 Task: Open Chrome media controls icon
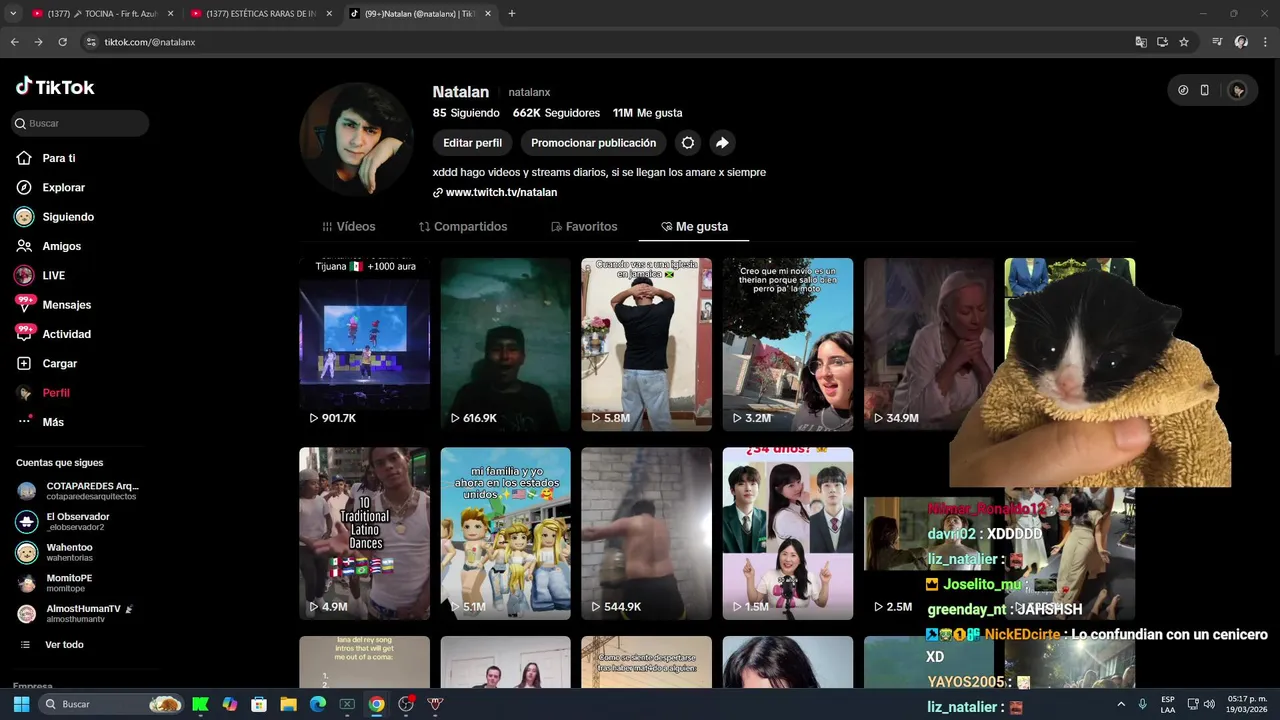point(1217,42)
